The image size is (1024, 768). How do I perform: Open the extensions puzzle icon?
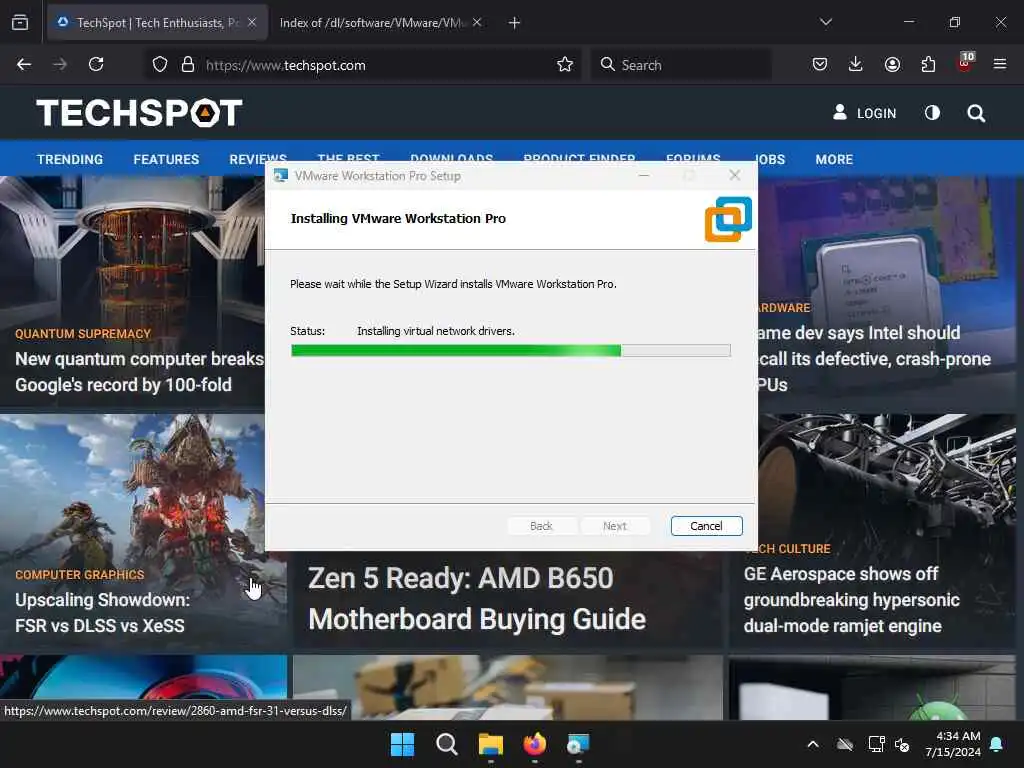(x=928, y=64)
